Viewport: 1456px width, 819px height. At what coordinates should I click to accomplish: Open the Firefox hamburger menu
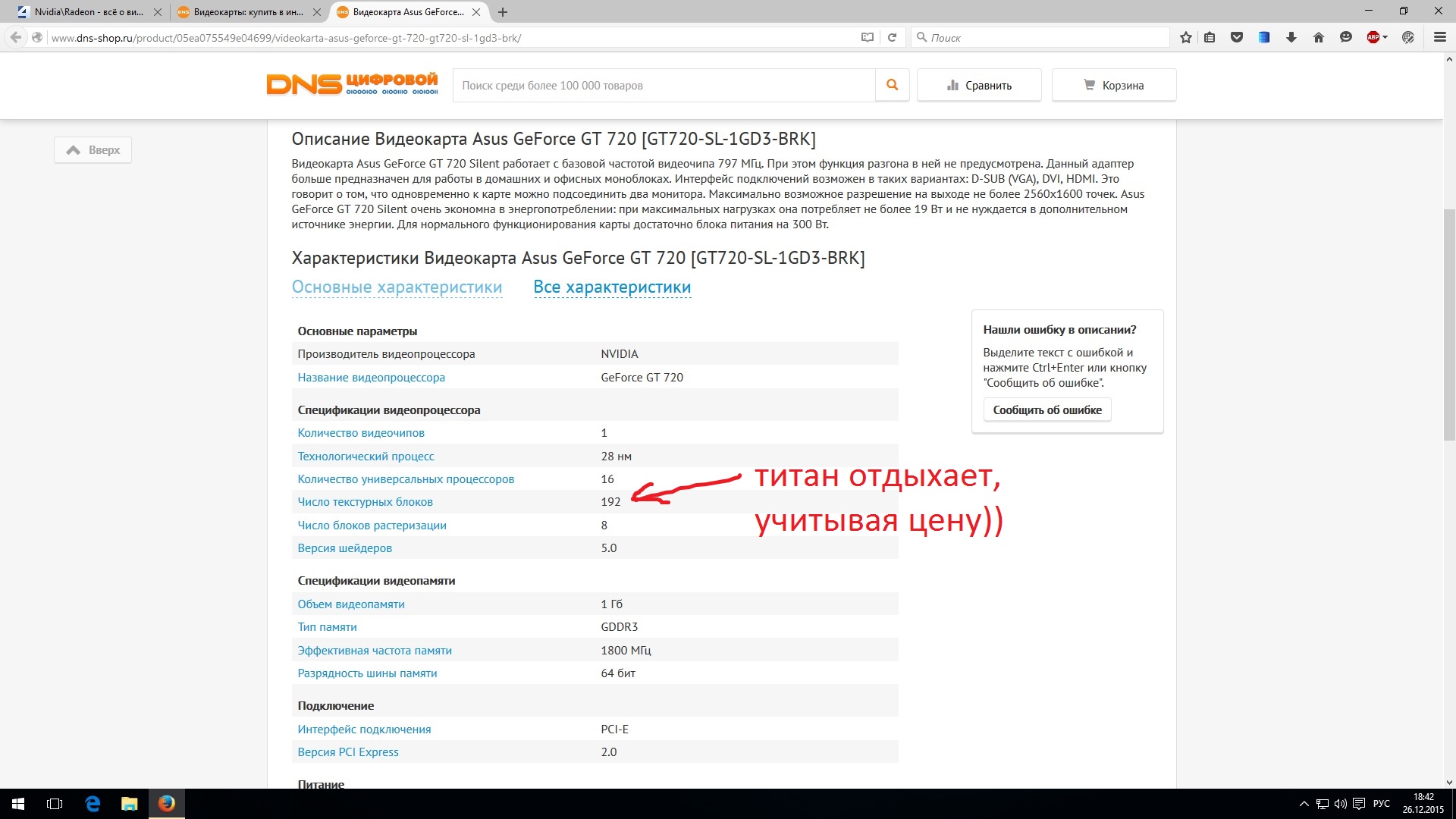tap(1440, 37)
